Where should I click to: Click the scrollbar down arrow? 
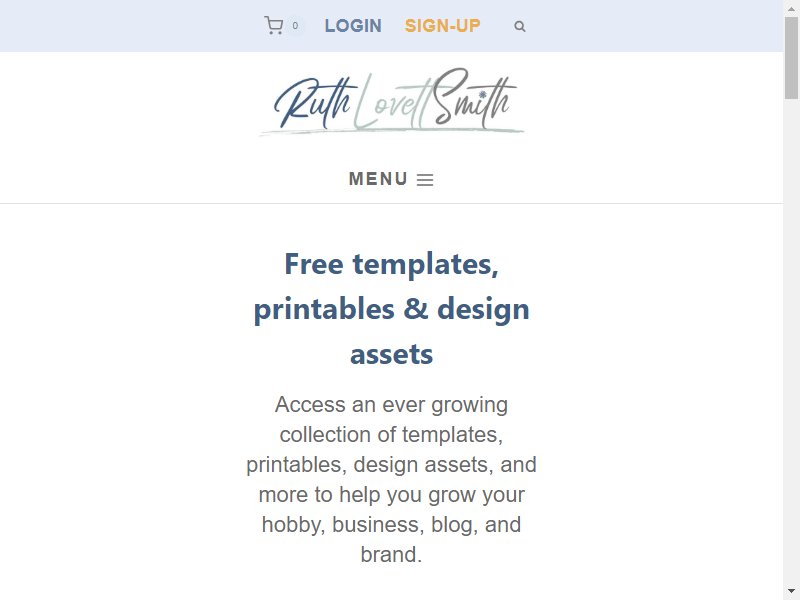coord(791,591)
